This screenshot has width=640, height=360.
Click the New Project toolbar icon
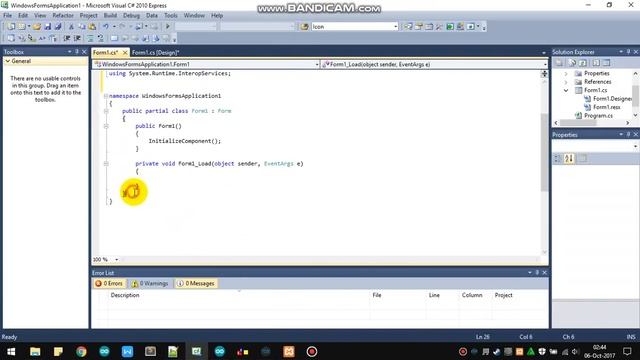(11, 27)
